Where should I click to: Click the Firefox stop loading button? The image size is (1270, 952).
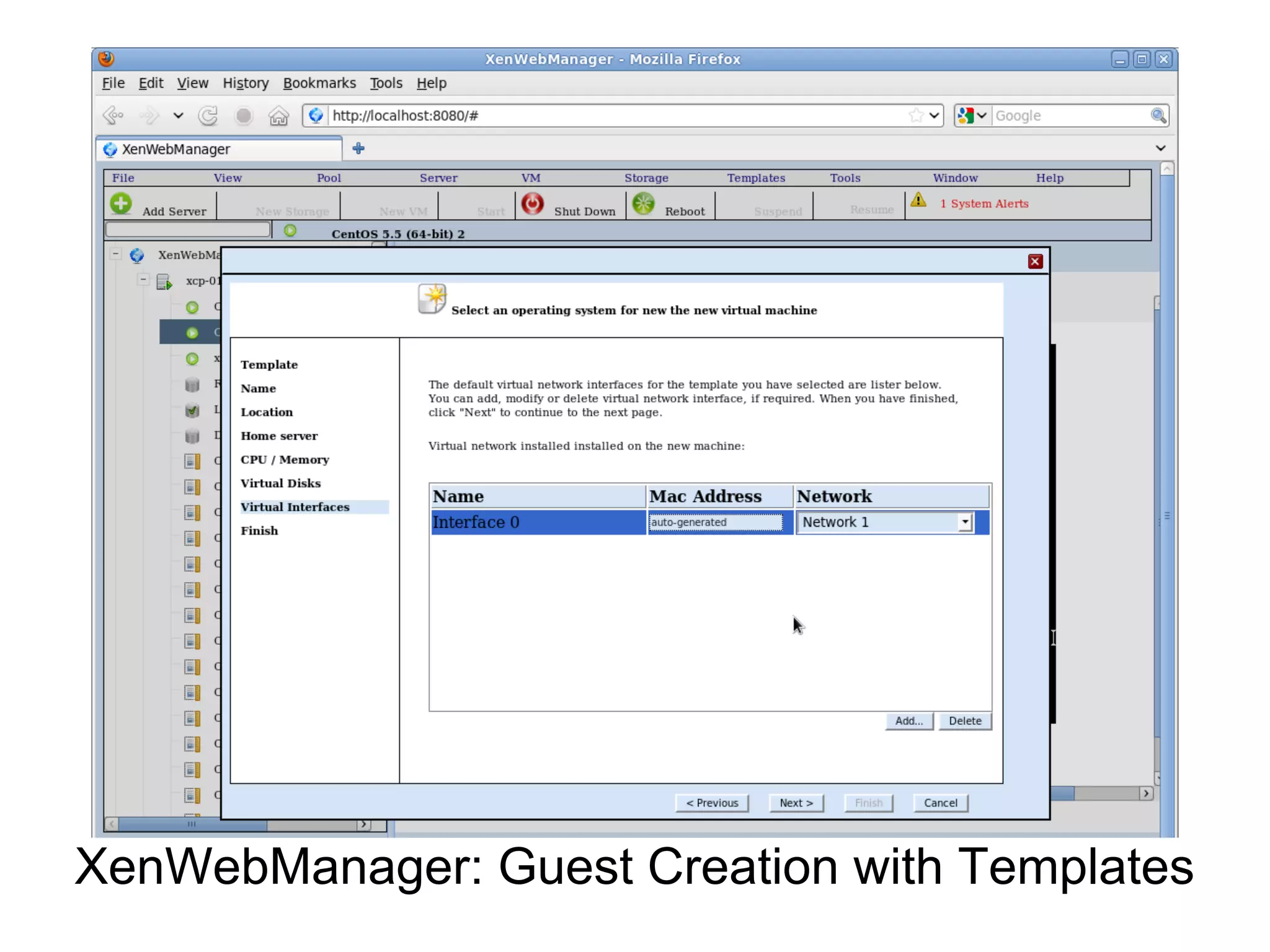pos(244,115)
